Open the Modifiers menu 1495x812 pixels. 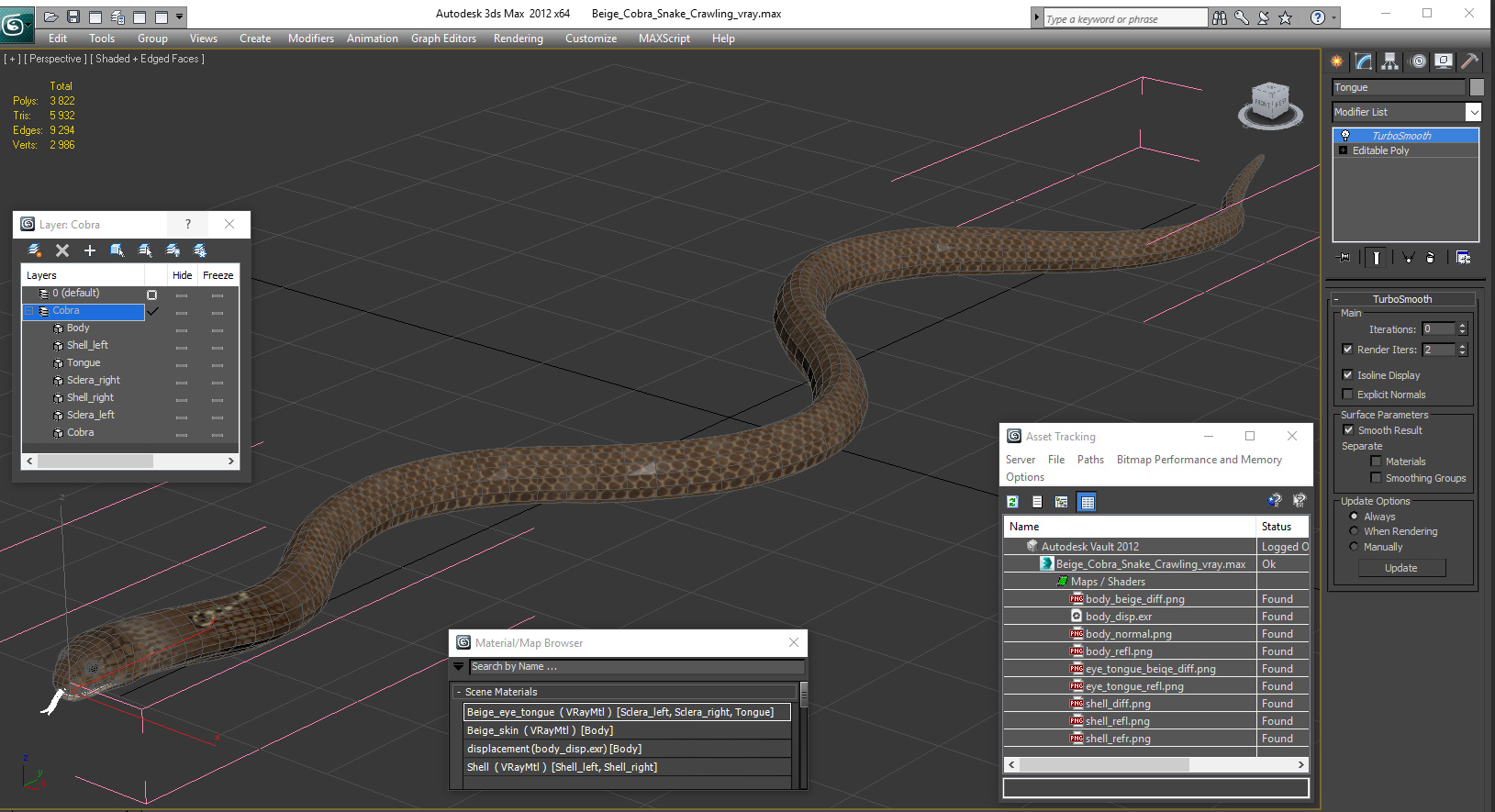(x=311, y=39)
